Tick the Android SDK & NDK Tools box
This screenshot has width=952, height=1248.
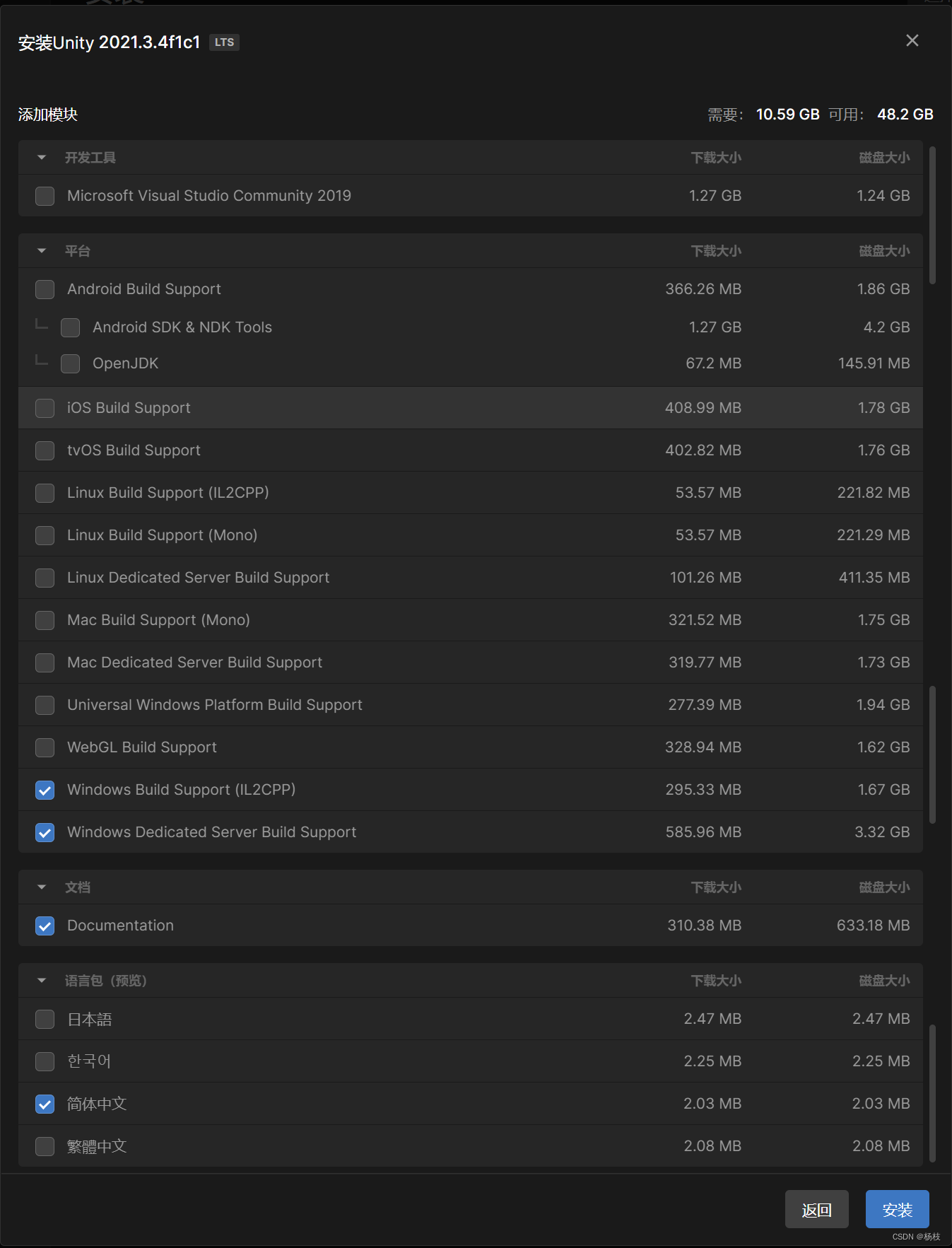(71, 327)
